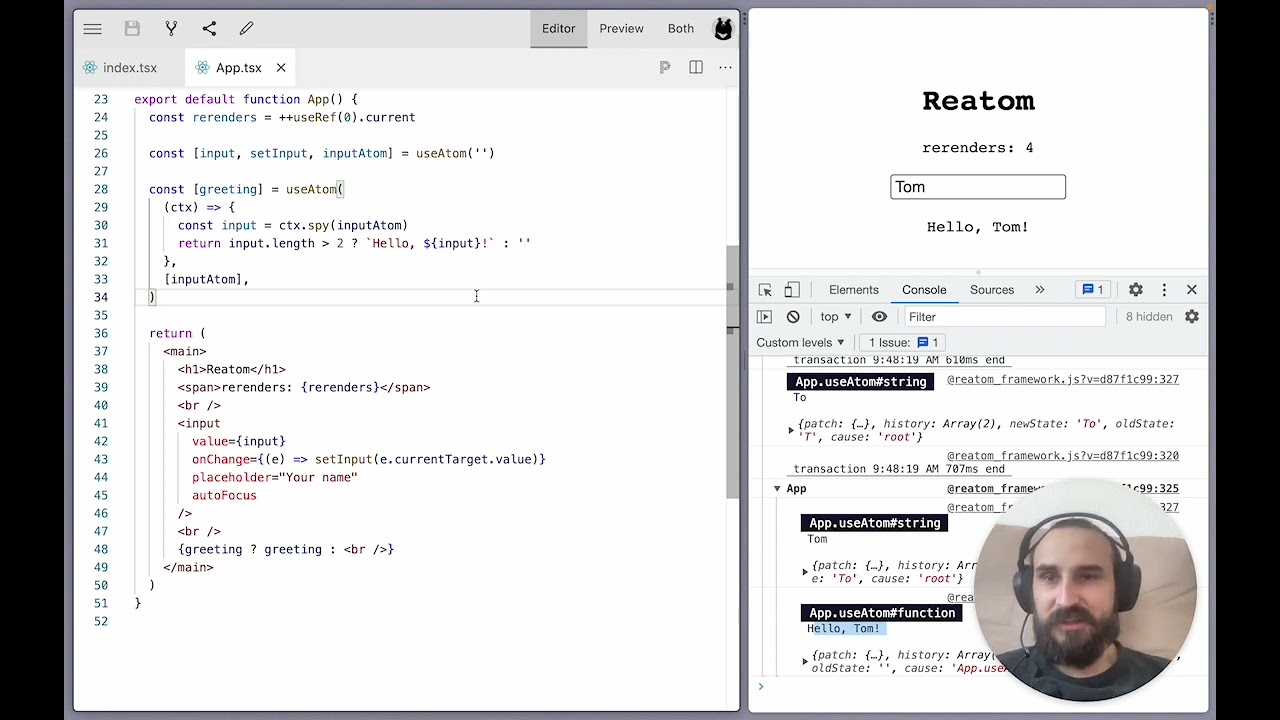
Task: Click line number 34 in gutter
Action: 100,297
